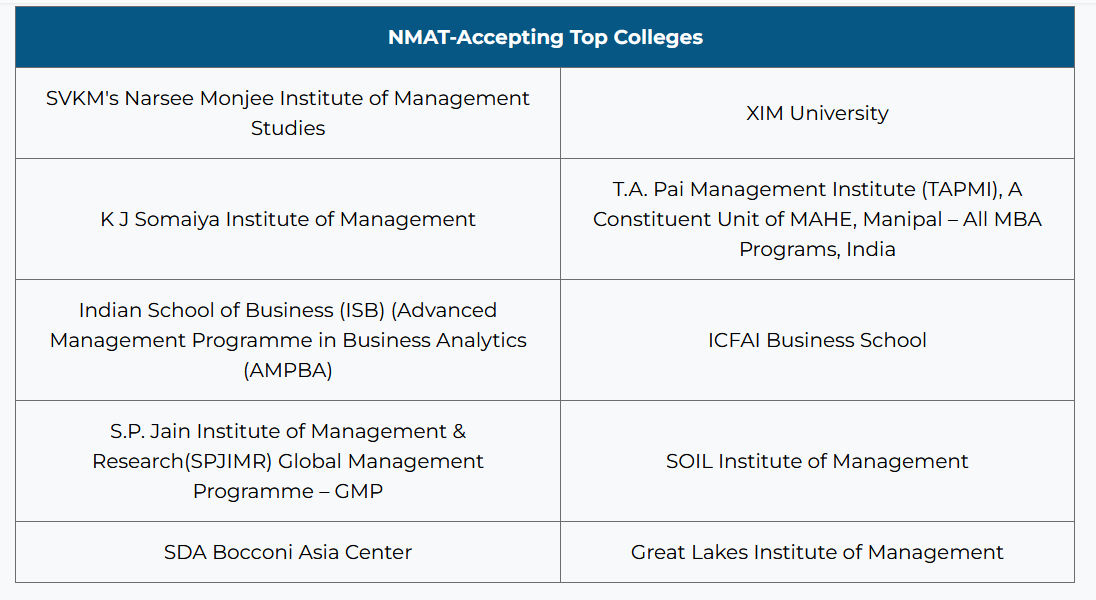Screen dimensions: 1096x600
Task: Click 'Programme – GMP' text line
Action: (x=288, y=491)
